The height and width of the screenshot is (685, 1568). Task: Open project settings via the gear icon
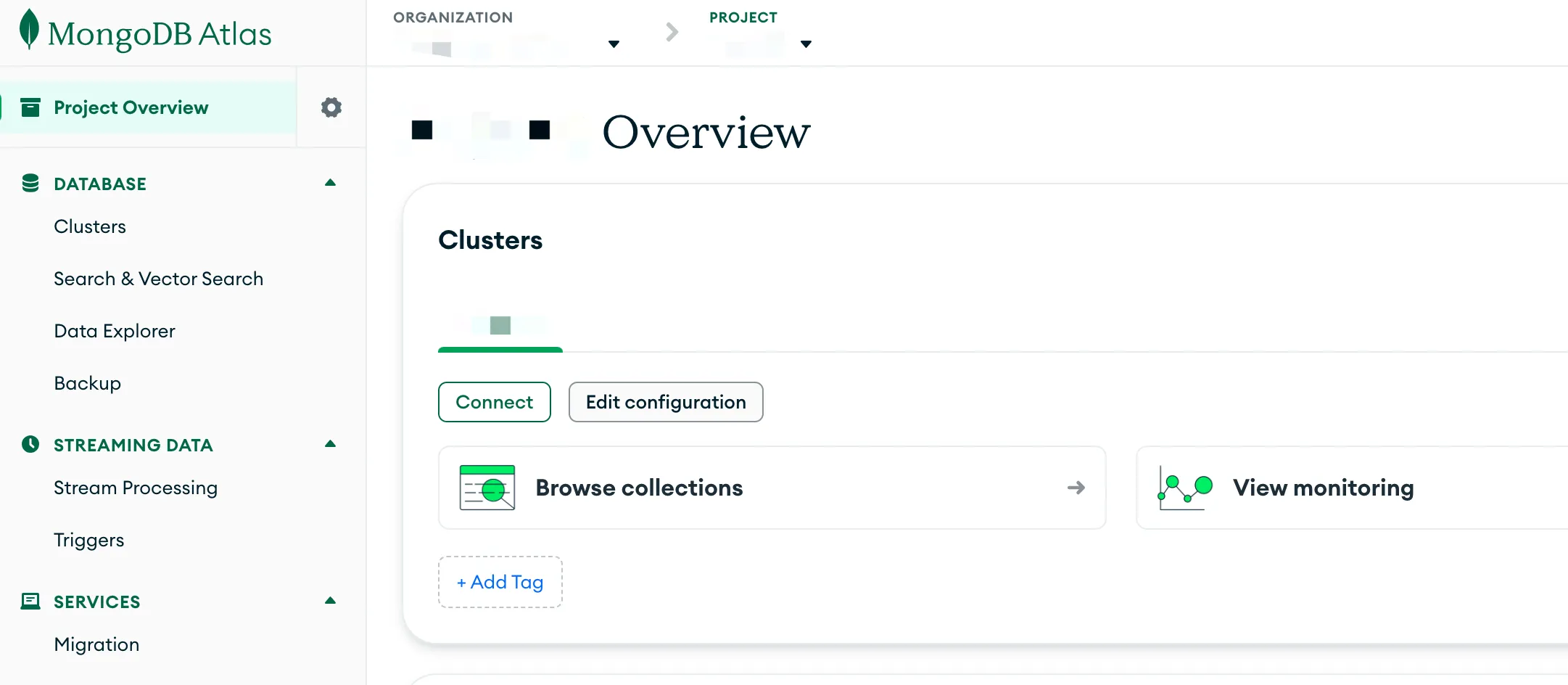click(331, 107)
